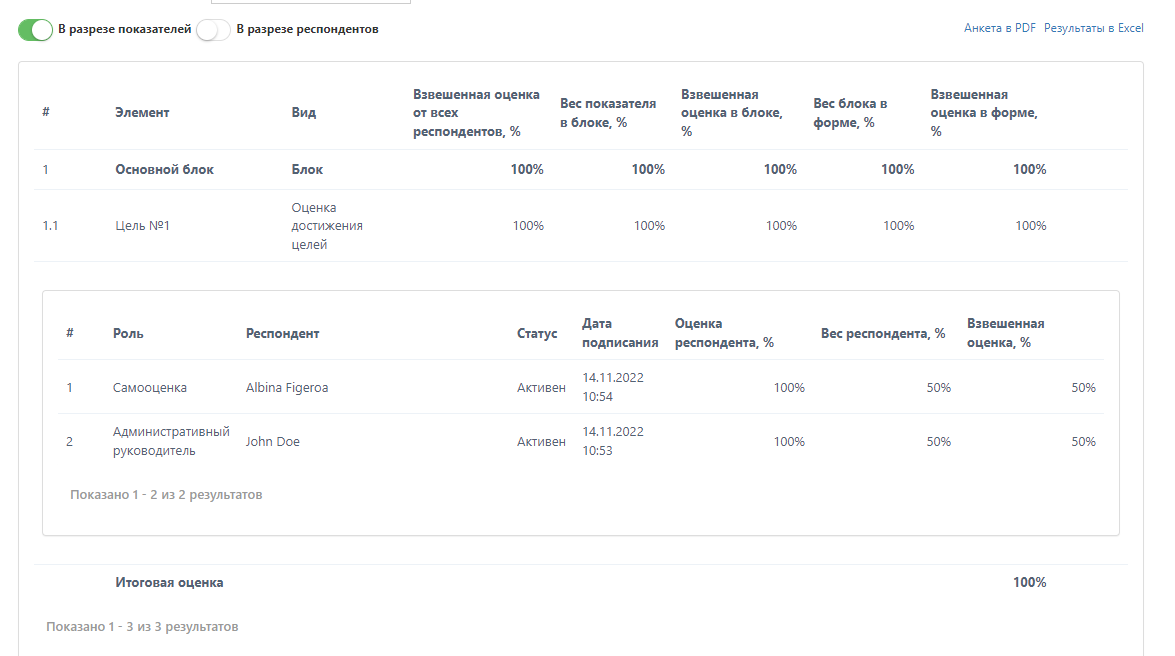The height and width of the screenshot is (656, 1175).
Task: Select respondent Albina Figeroa
Action: 286,388
